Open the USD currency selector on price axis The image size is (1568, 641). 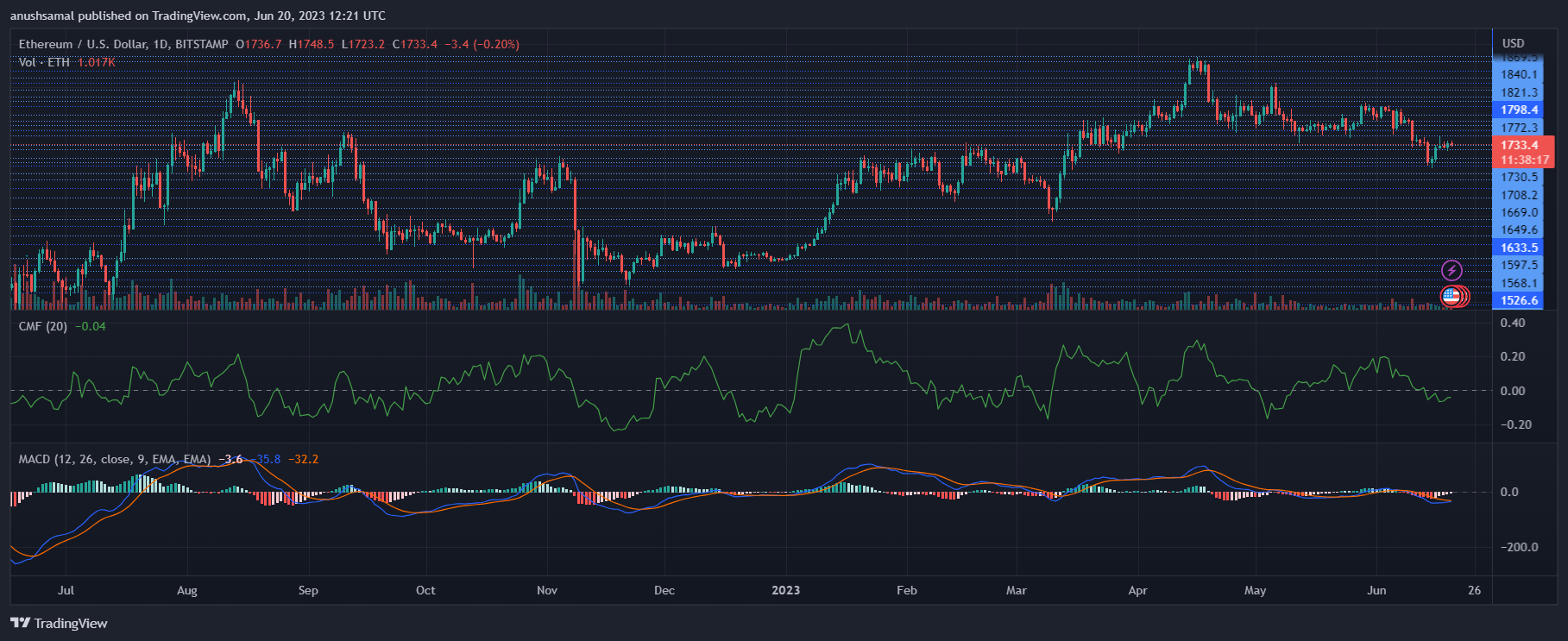1513,43
